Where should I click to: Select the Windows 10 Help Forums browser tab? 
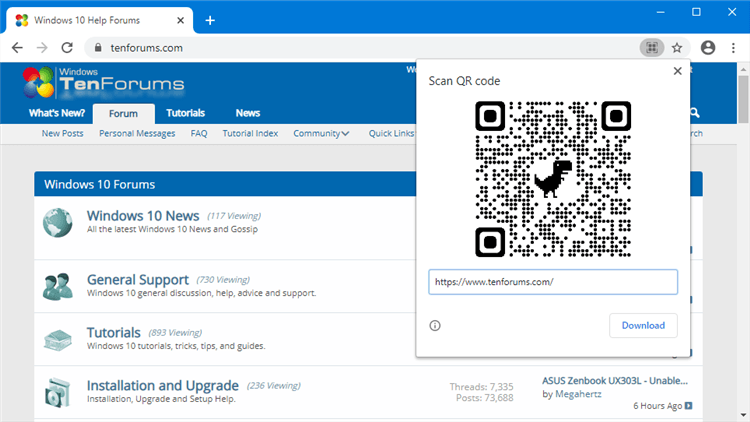(x=99, y=21)
